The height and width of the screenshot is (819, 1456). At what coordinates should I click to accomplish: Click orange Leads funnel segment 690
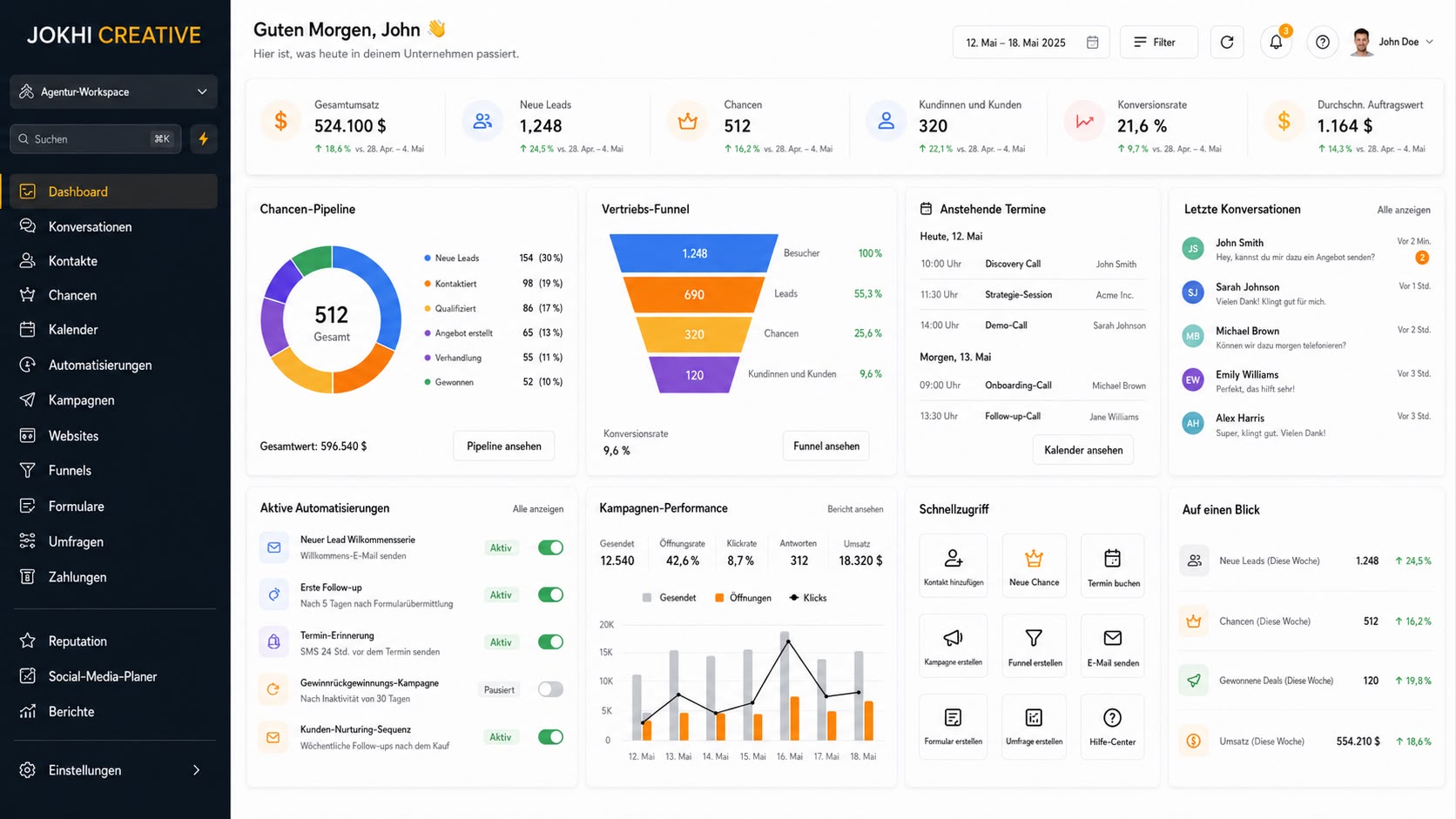pos(694,294)
